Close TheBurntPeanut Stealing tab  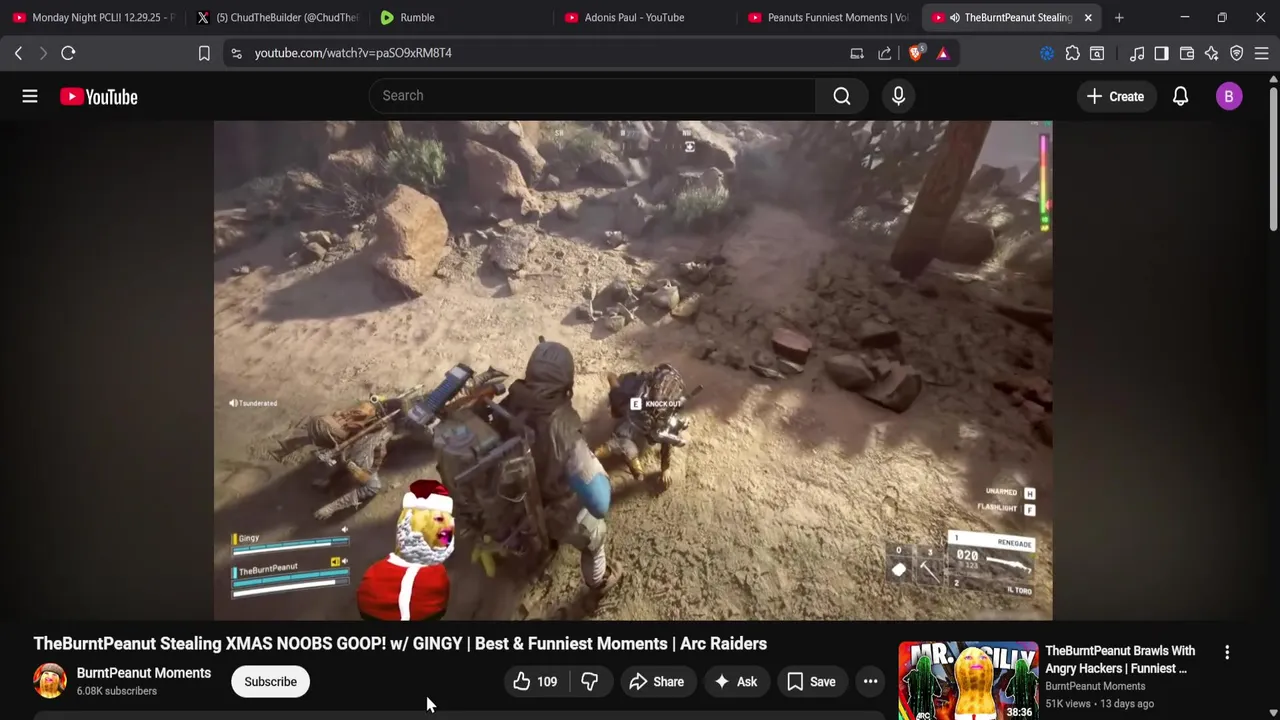click(1088, 17)
